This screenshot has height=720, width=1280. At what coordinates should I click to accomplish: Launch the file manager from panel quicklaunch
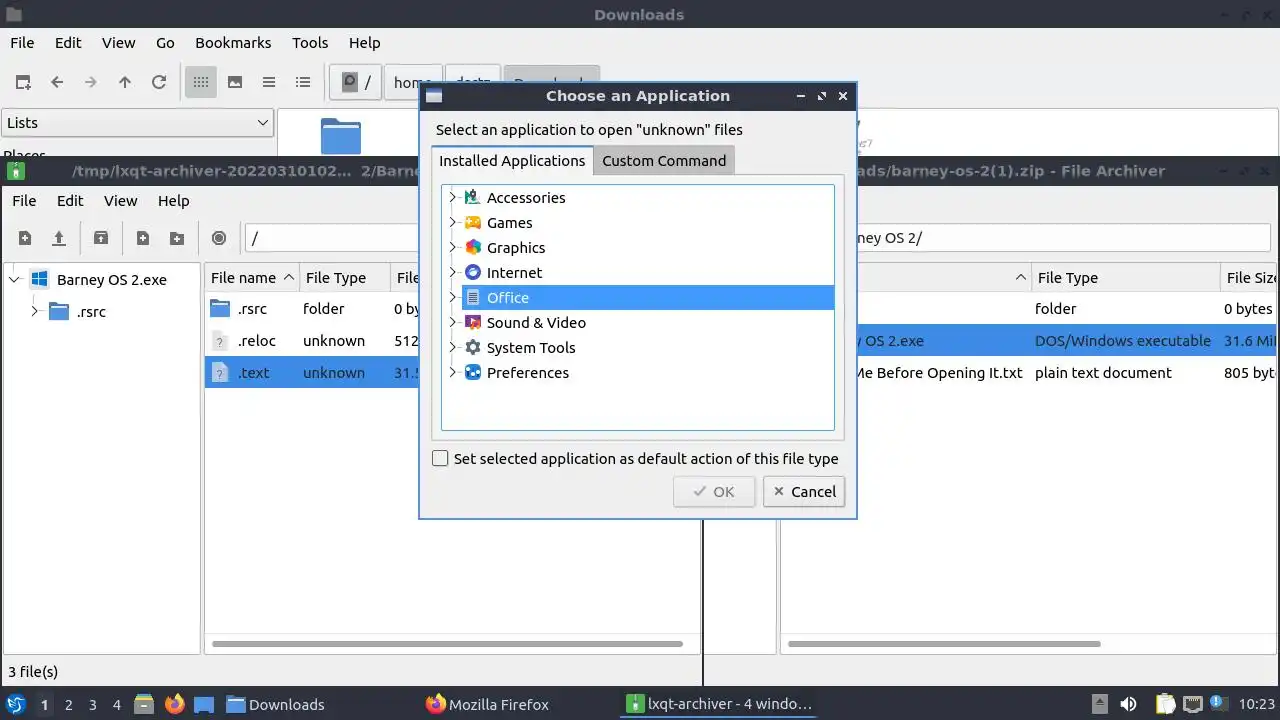tap(145, 704)
